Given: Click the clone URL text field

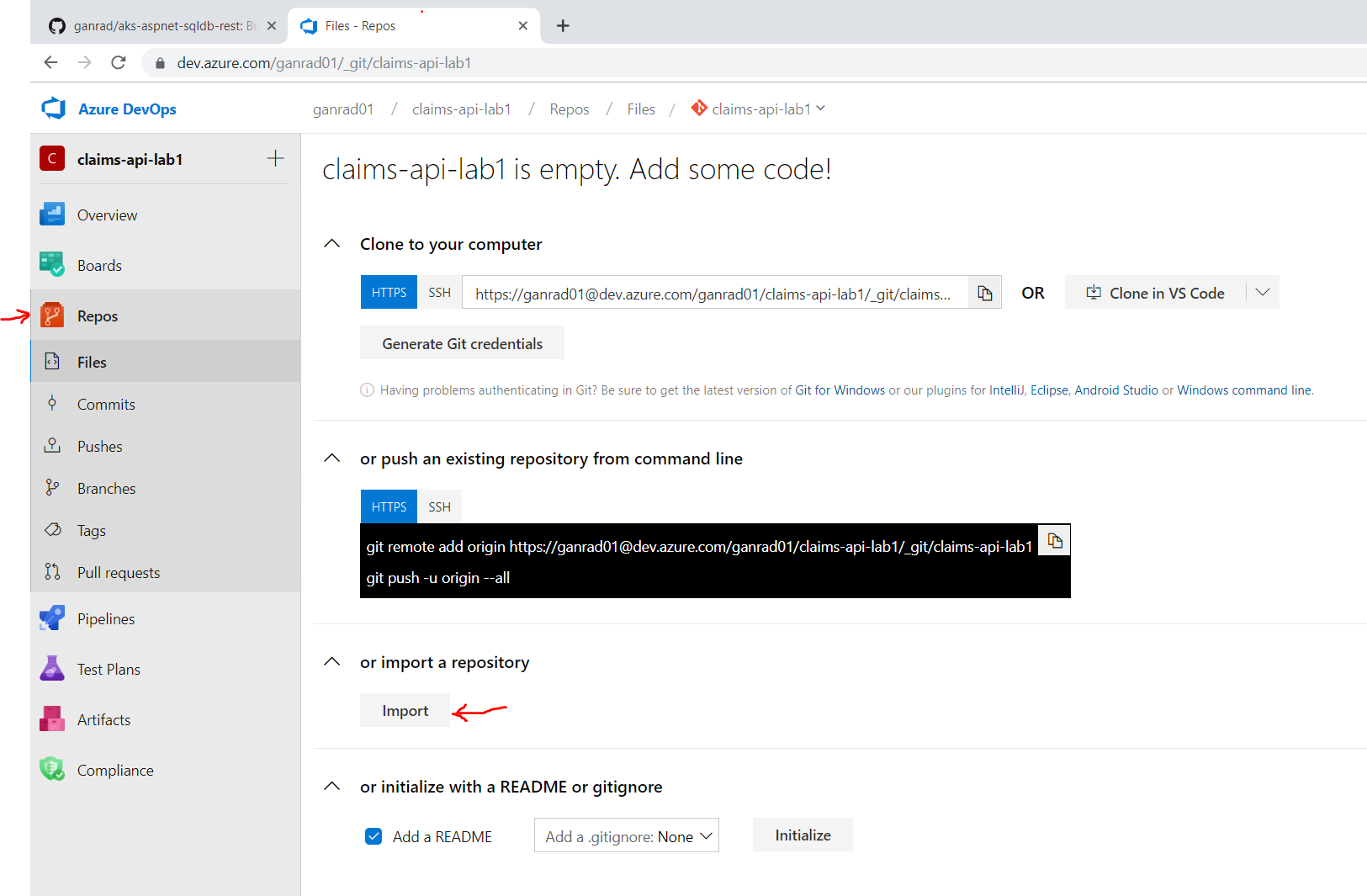Looking at the screenshot, I should (715, 293).
